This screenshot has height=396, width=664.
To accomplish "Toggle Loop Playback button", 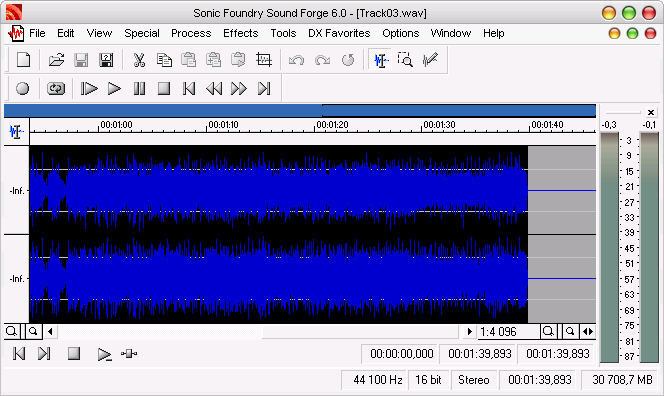I will point(56,89).
